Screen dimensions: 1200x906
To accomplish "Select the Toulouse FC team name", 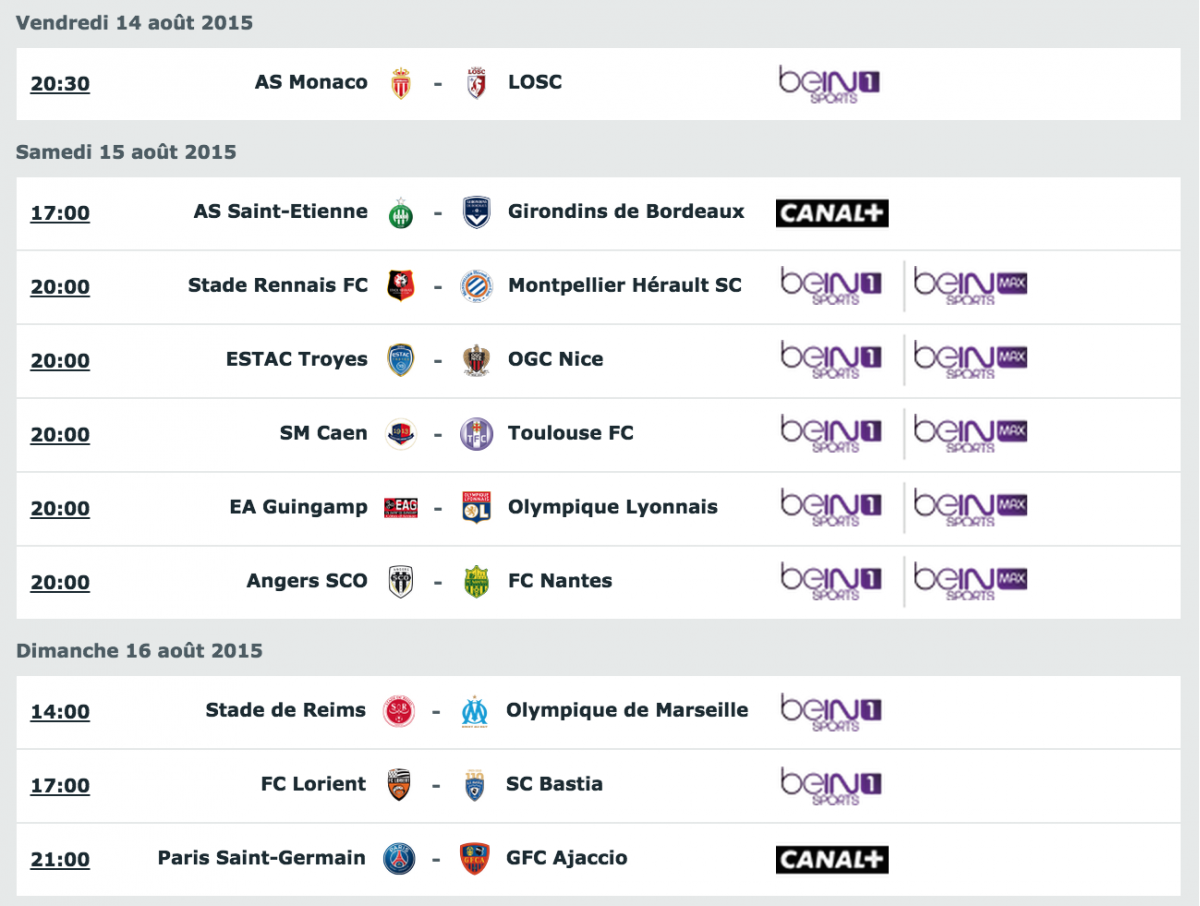I will click(x=571, y=433).
